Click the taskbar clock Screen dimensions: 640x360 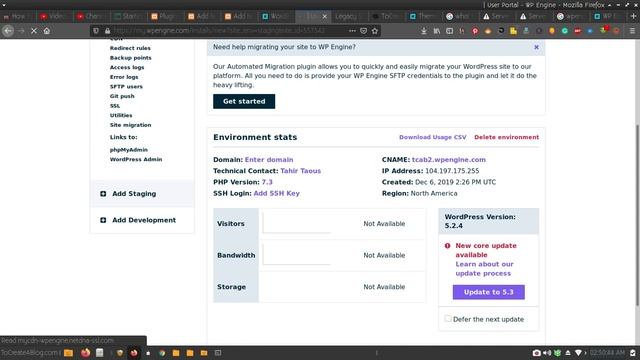point(607,353)
